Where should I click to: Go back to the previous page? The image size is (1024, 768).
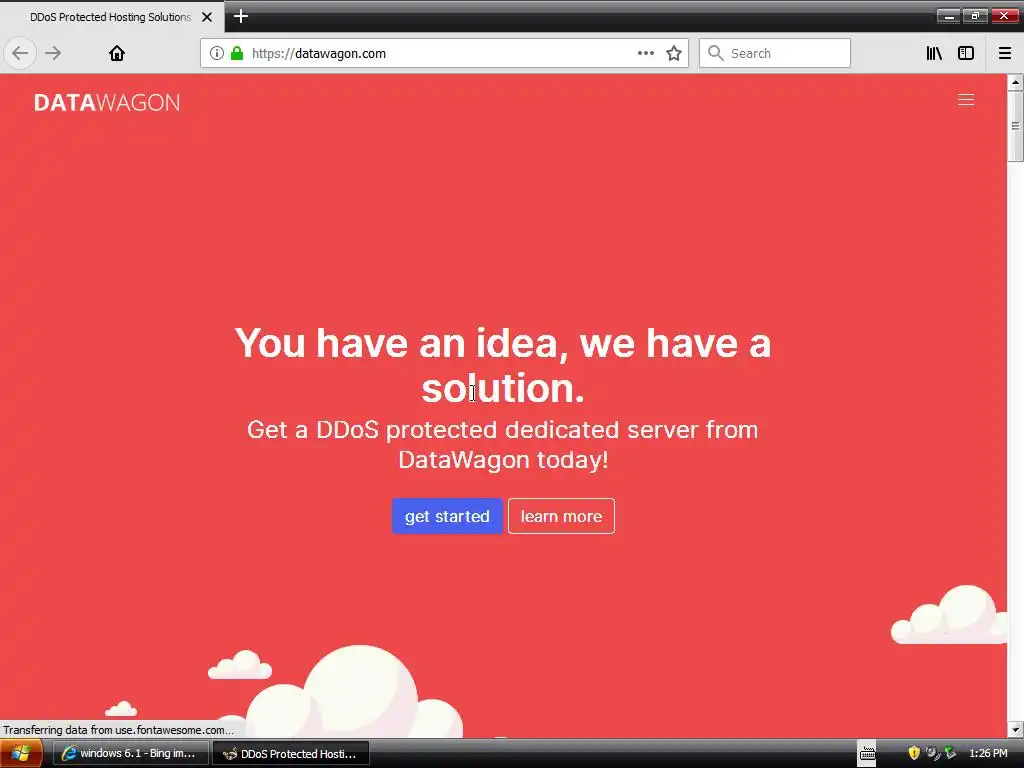pos(20,53)
